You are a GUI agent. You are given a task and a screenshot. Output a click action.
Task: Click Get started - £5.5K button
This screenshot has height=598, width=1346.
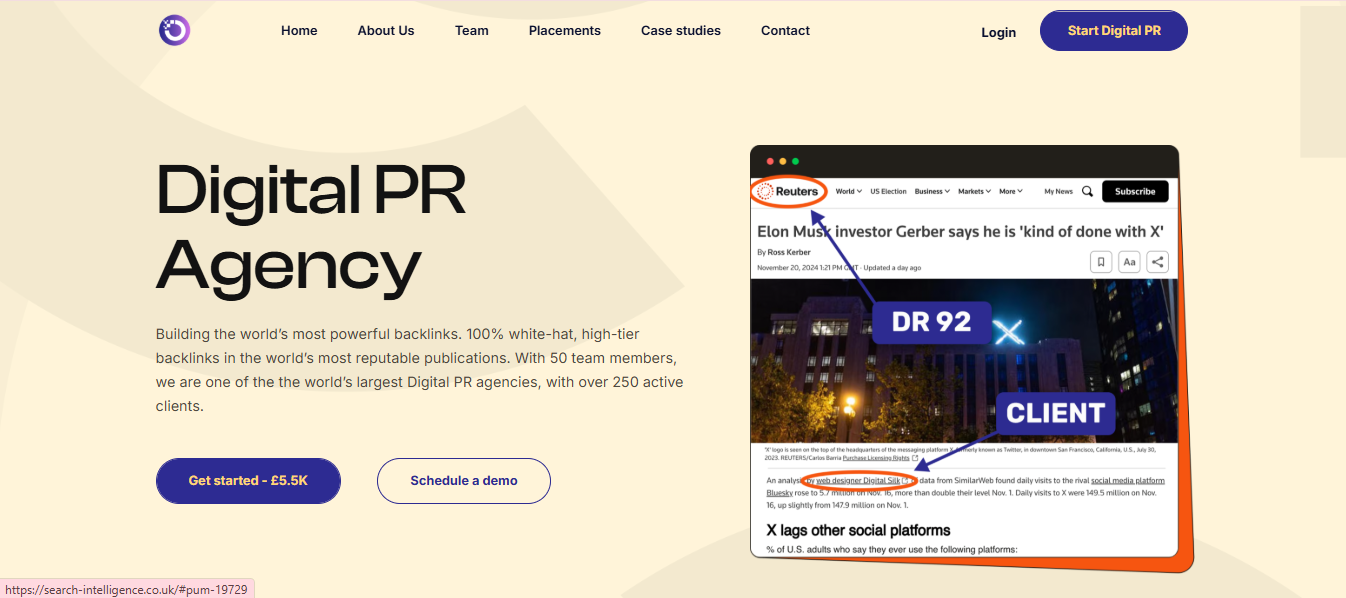[248, 481]
